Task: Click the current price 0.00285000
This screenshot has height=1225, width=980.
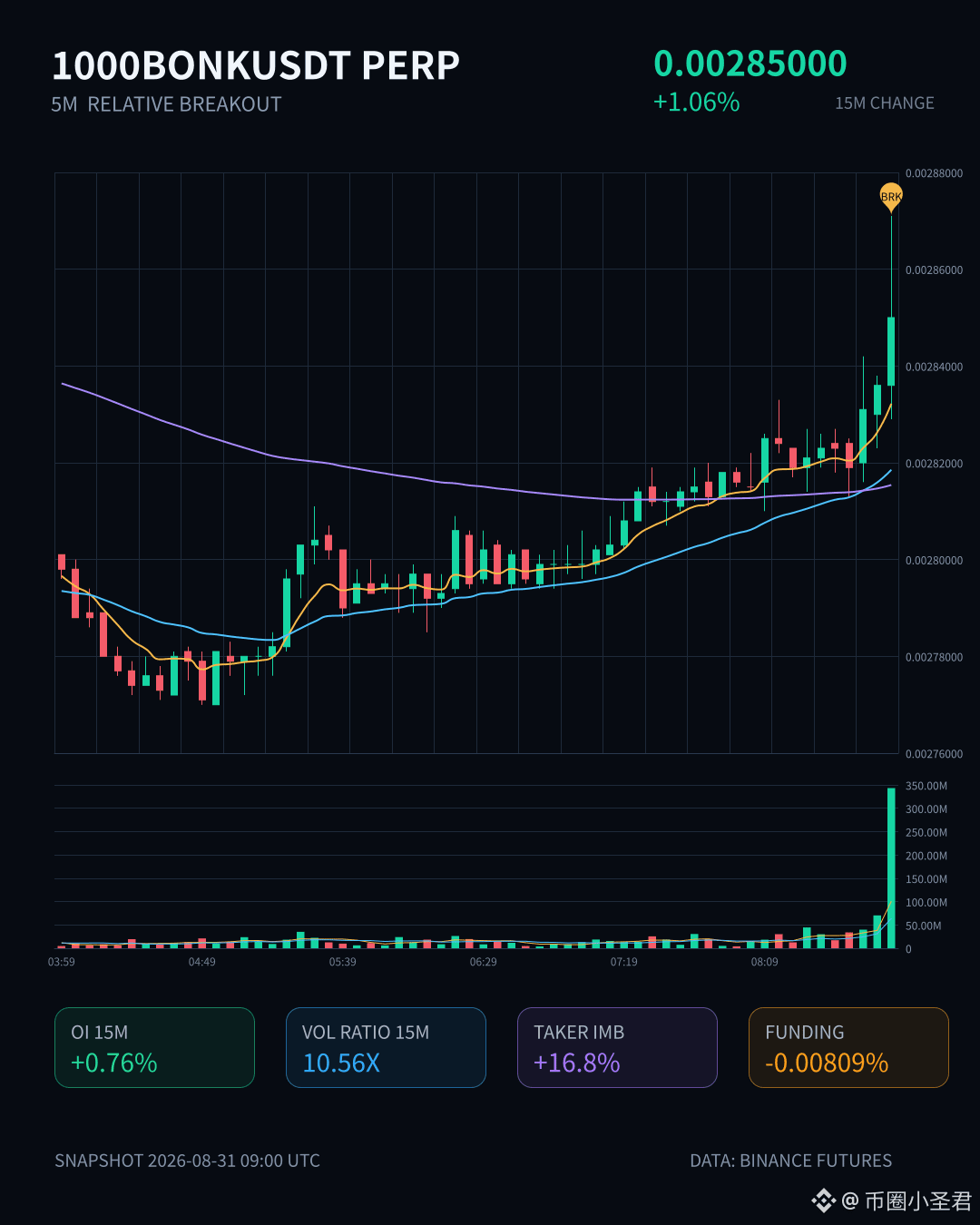Action: pyautogui.click(x=750, y=64)
